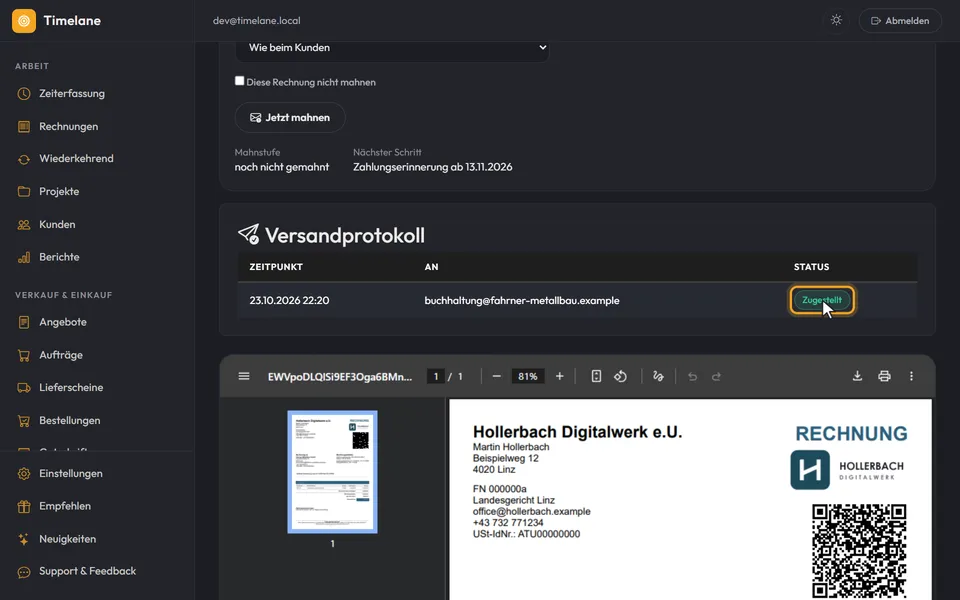Navigate to Kunden
The width and height of the screenshot is (960, 600).
[x=57, y=225]
